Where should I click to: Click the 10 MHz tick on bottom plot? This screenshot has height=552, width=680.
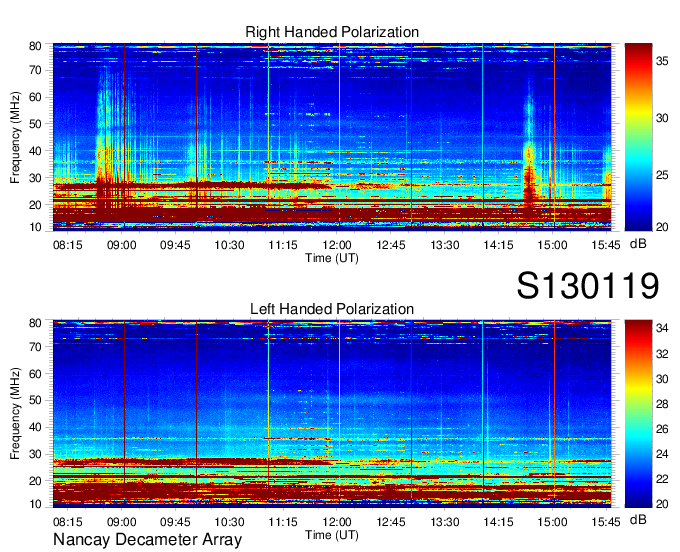tap(35, 504)
